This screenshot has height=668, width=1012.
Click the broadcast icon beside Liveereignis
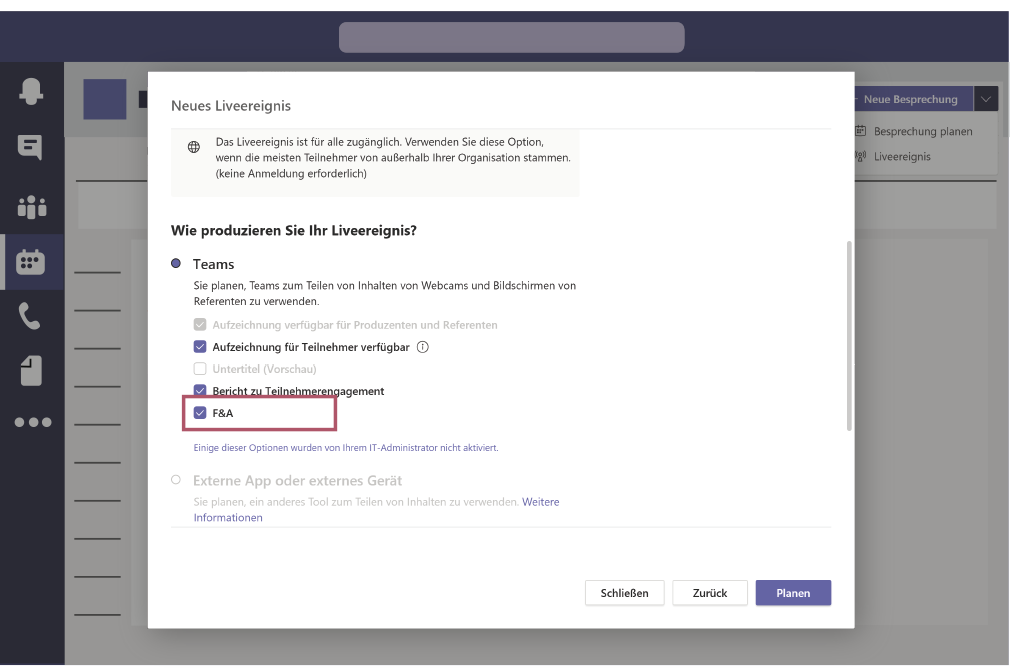tap(861, 156)
